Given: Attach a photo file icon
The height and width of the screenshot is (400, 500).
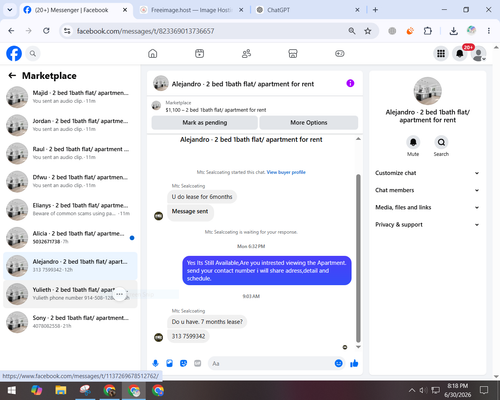Looking at the screenshot, I should click(x=169, y=363).
